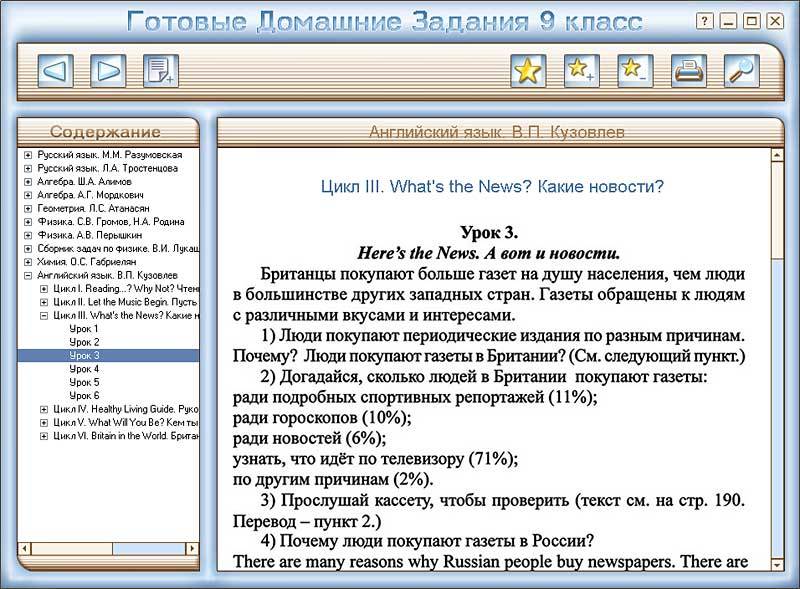Select Алгебра. Ш.А. Алимов label
800x589 pixels.
coord(84,181)
